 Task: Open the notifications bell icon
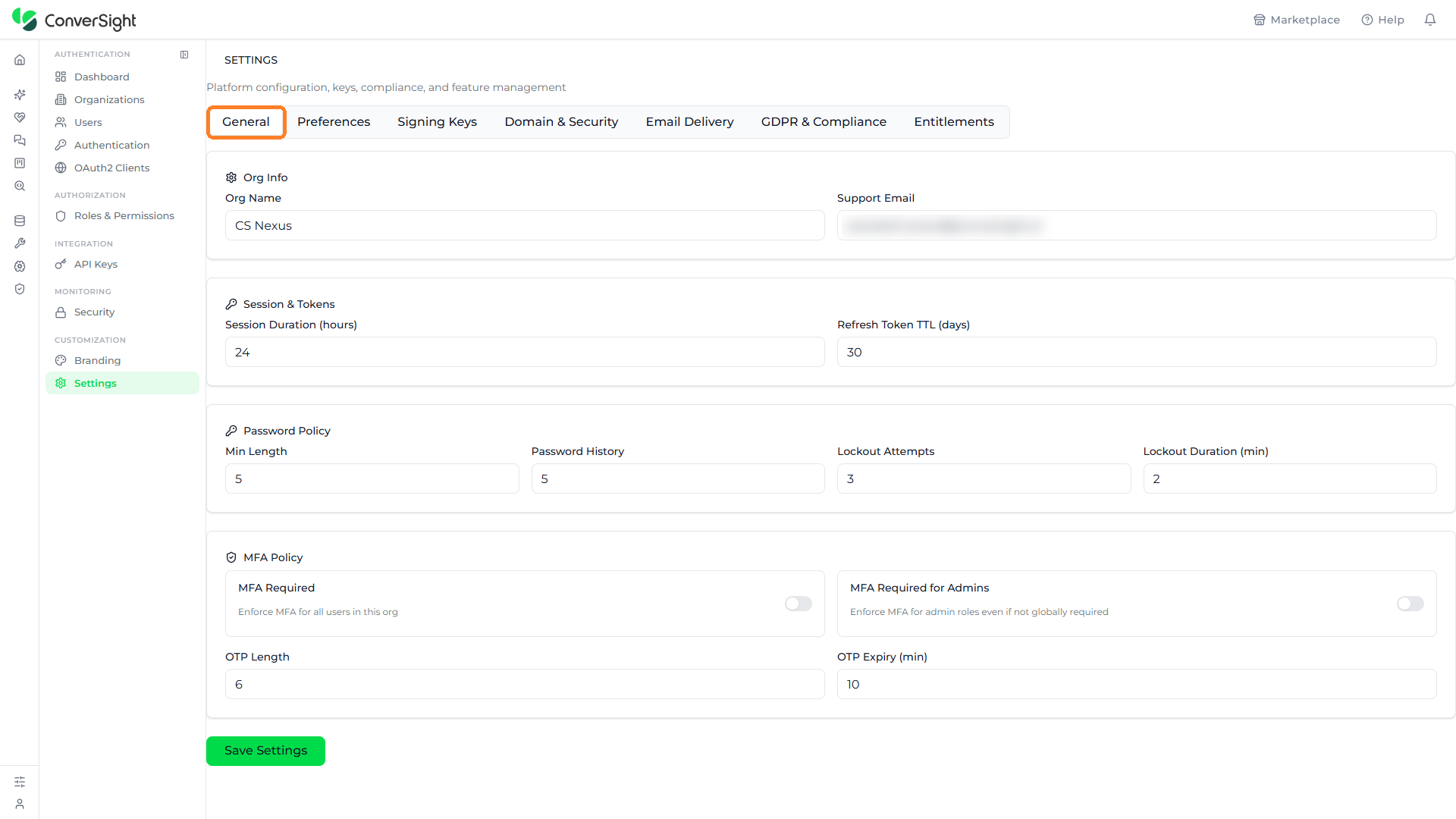[1430, 20]
